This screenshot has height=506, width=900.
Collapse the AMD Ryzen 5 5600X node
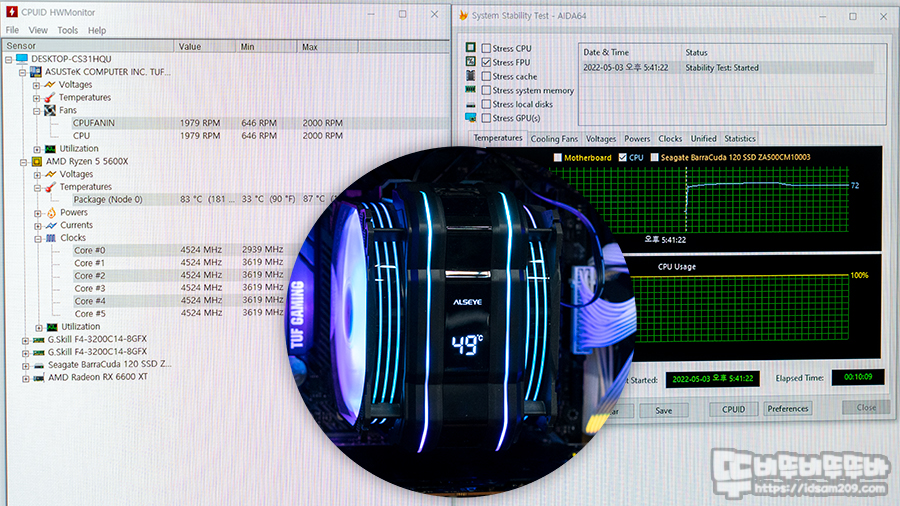pyautogui.click(x=24, y=162)
